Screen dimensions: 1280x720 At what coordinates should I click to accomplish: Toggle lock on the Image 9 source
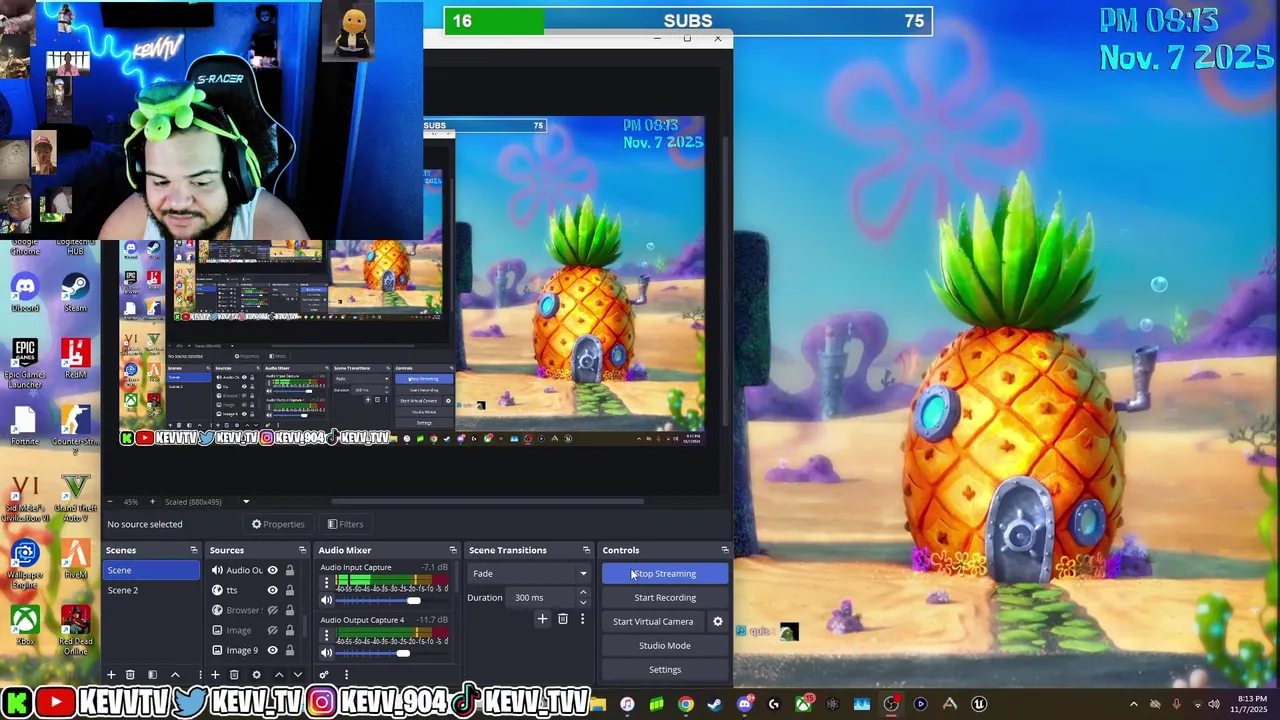click(x=290, y=650)
